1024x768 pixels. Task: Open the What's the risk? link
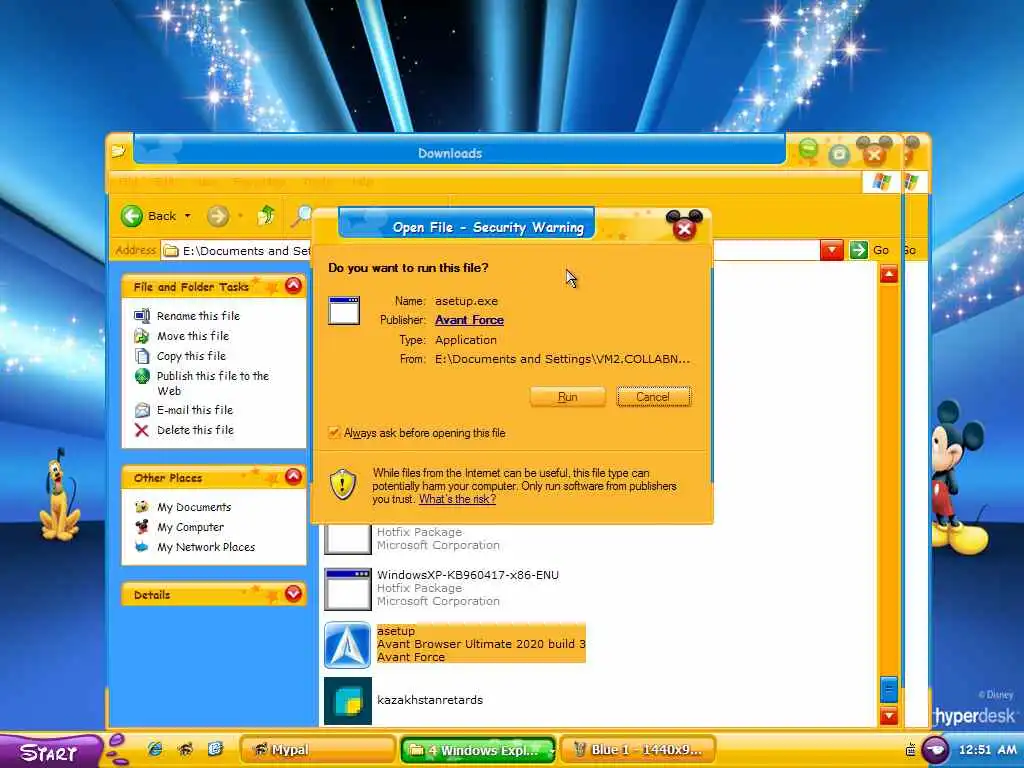coord(457,499)
